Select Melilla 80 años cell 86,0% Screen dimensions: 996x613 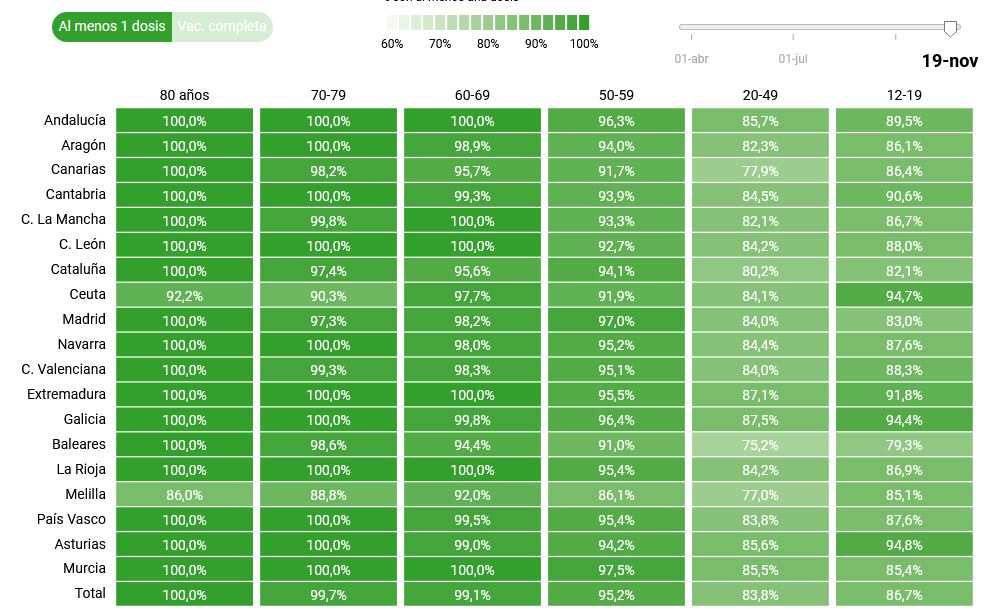click(x=184, y=495)
